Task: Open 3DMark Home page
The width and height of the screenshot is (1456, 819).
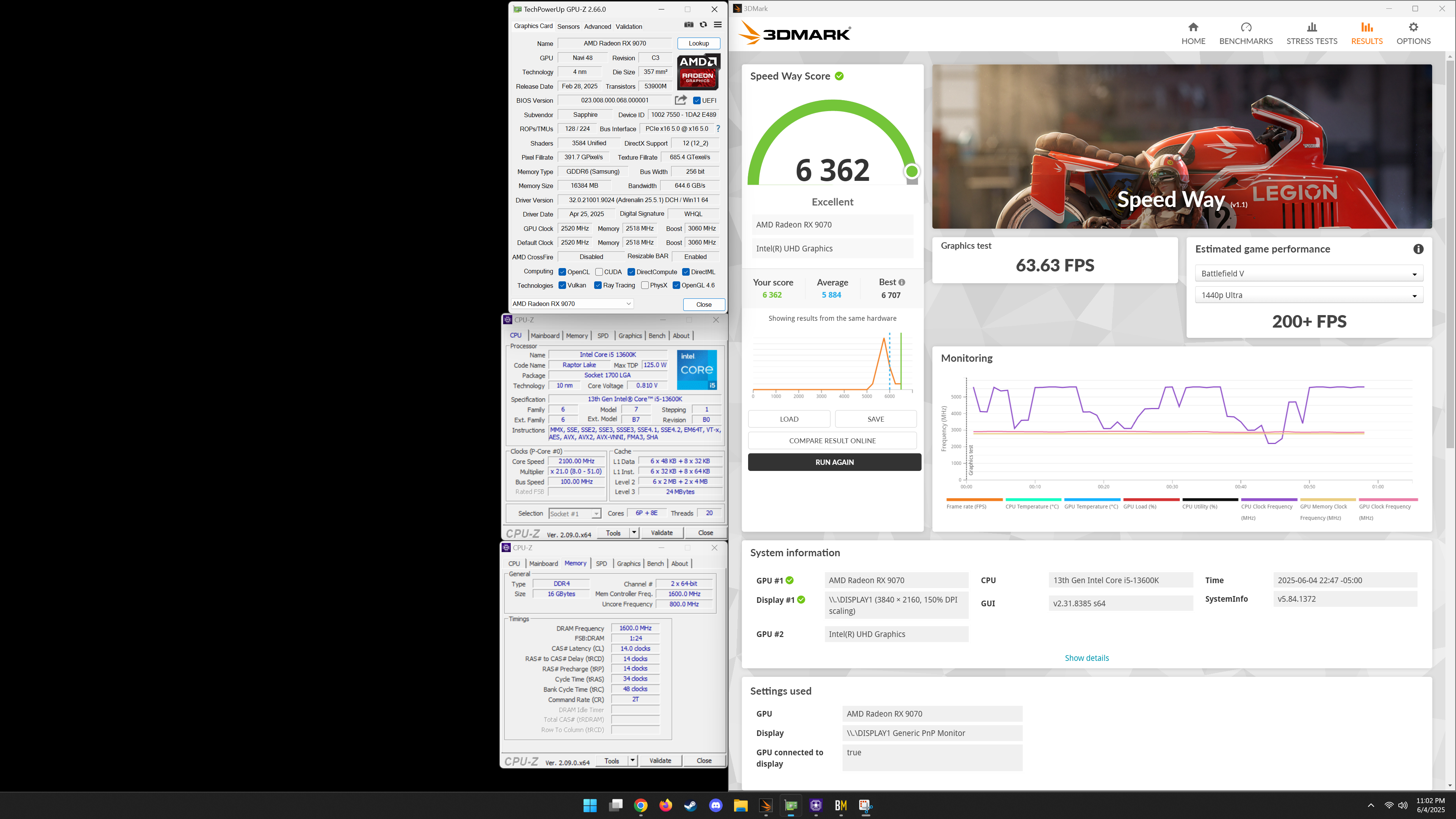Action: pos(1193,33)
